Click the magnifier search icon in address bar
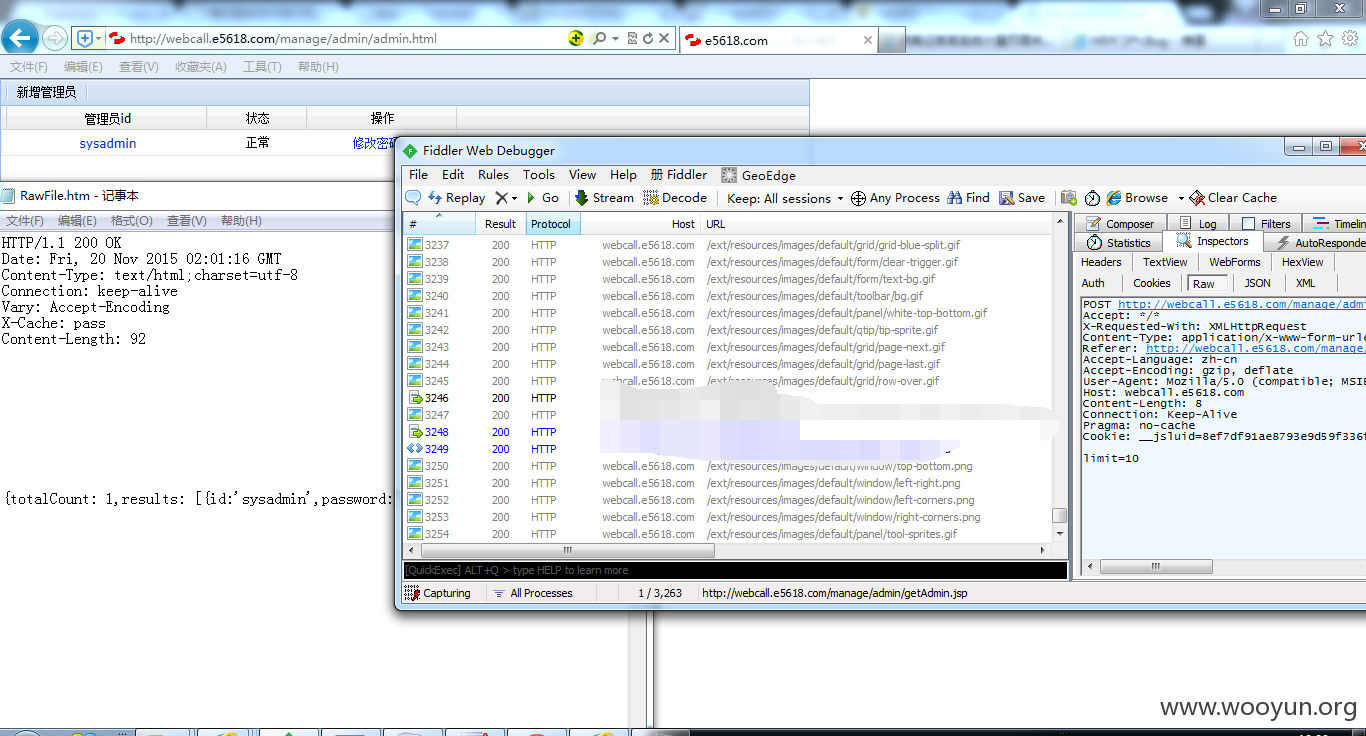This screenshot has width=1366, height=736. pyautogui.click(x=598, y=38)
